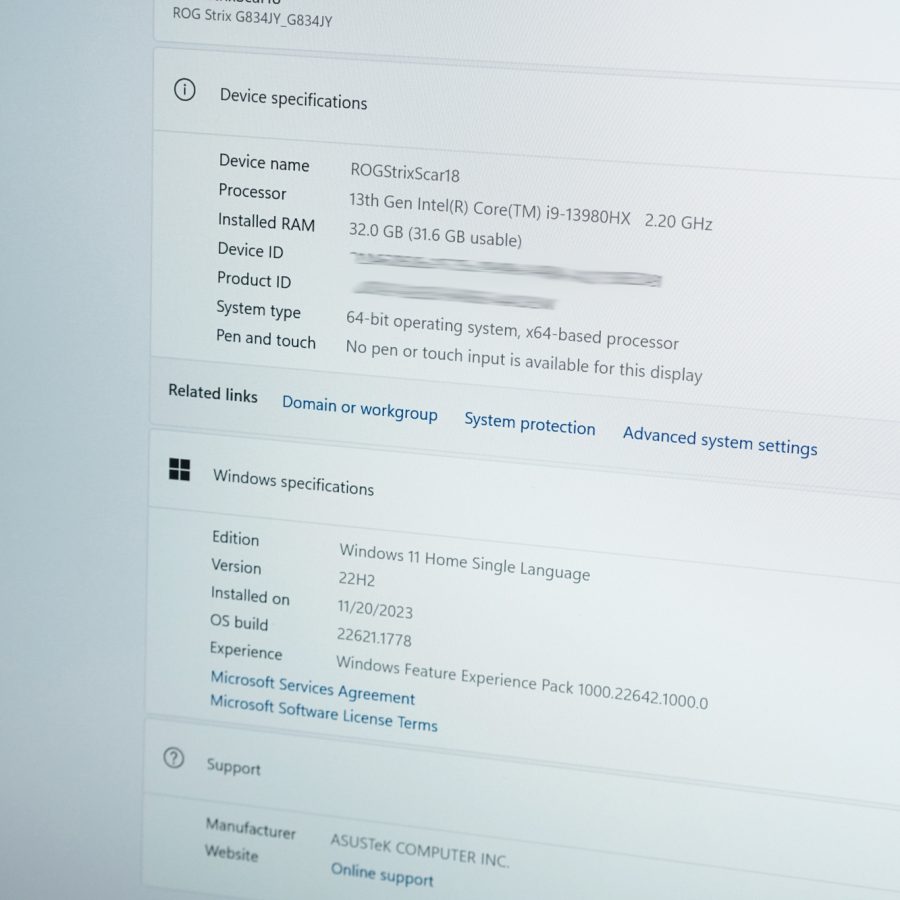Image resolution: width=900 pixels, height=900 pixels.
Task: Select the install date 11/20/2023
Action: tap(375, 608)
